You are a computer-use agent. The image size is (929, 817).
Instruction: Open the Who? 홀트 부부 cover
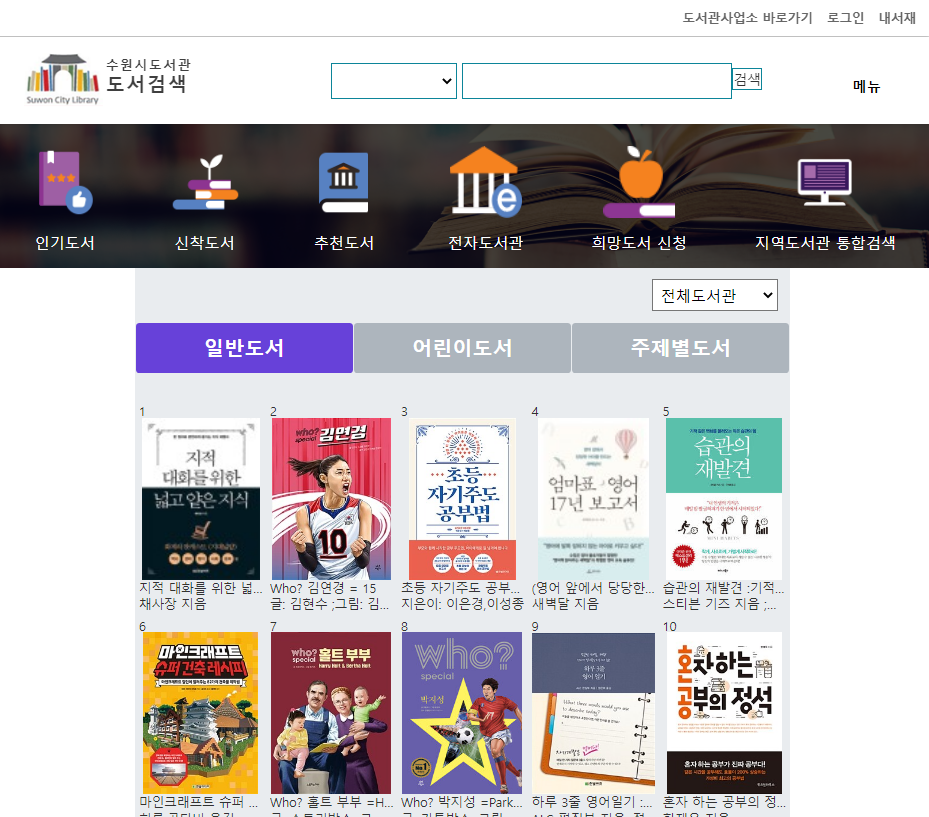click(x=331, y=713)
